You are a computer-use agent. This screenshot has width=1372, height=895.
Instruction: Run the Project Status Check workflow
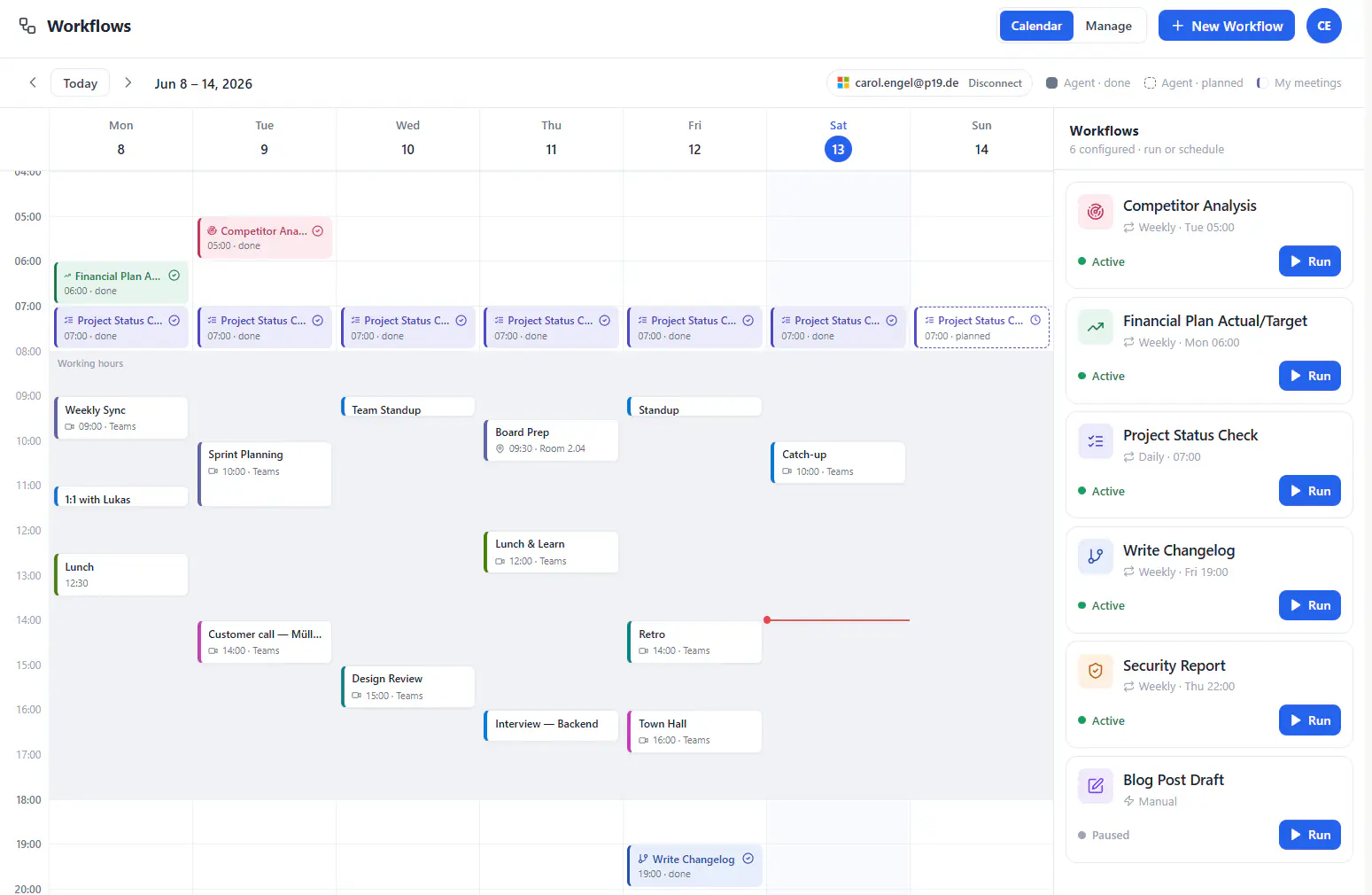[x=1310, y=491]
